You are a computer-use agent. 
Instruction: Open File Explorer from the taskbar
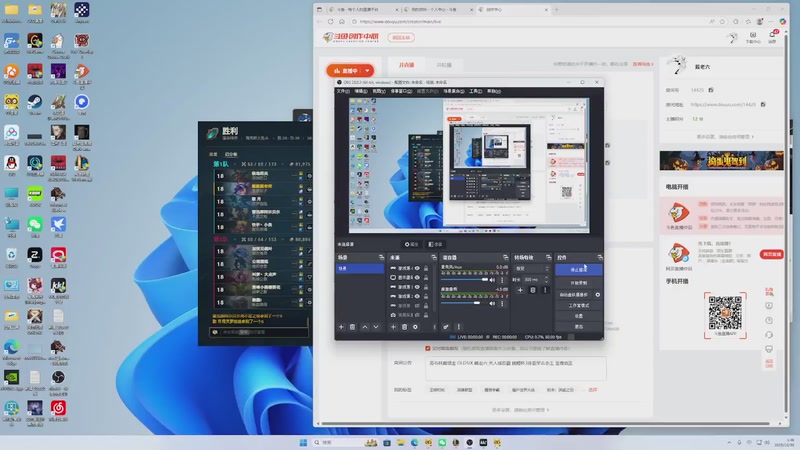(401, 442)
